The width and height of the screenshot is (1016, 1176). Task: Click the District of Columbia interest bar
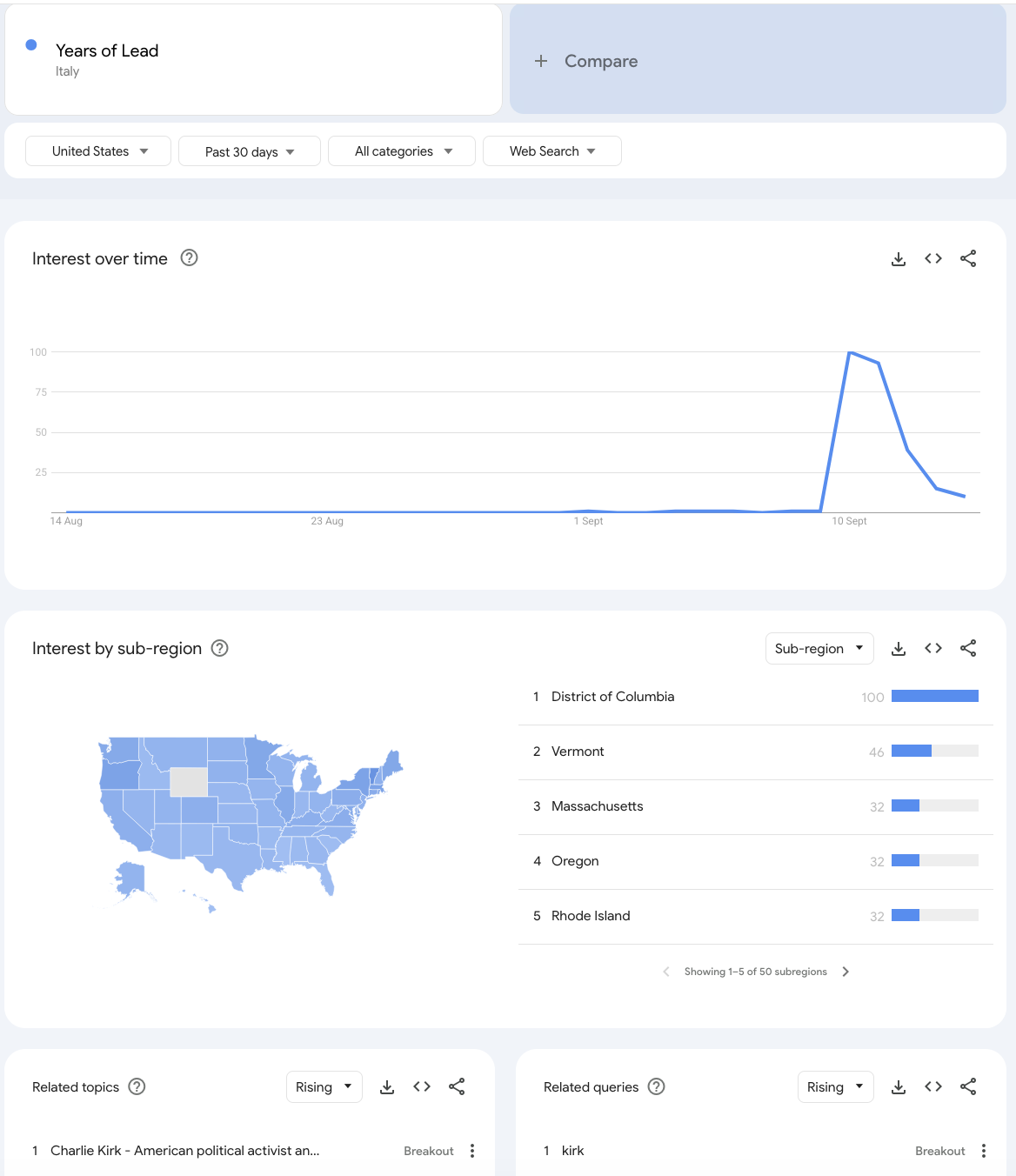pos(935,696)
